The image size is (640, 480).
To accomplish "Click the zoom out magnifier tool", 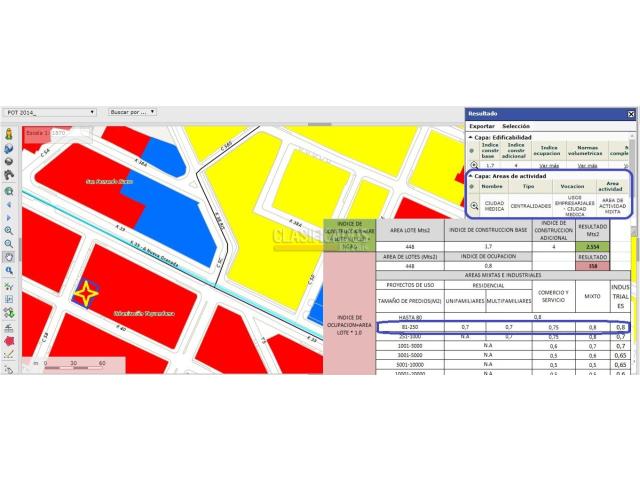I will point(8,243).
